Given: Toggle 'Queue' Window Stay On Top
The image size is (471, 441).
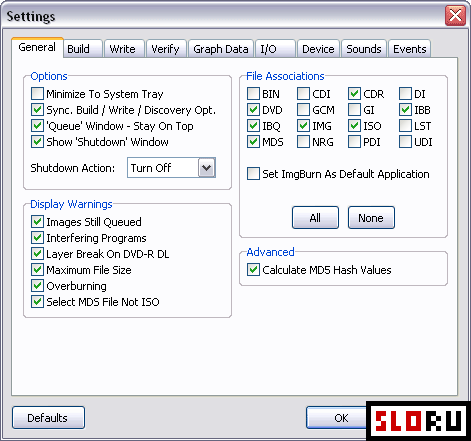Looking at the screenshot, I should 37,126.
